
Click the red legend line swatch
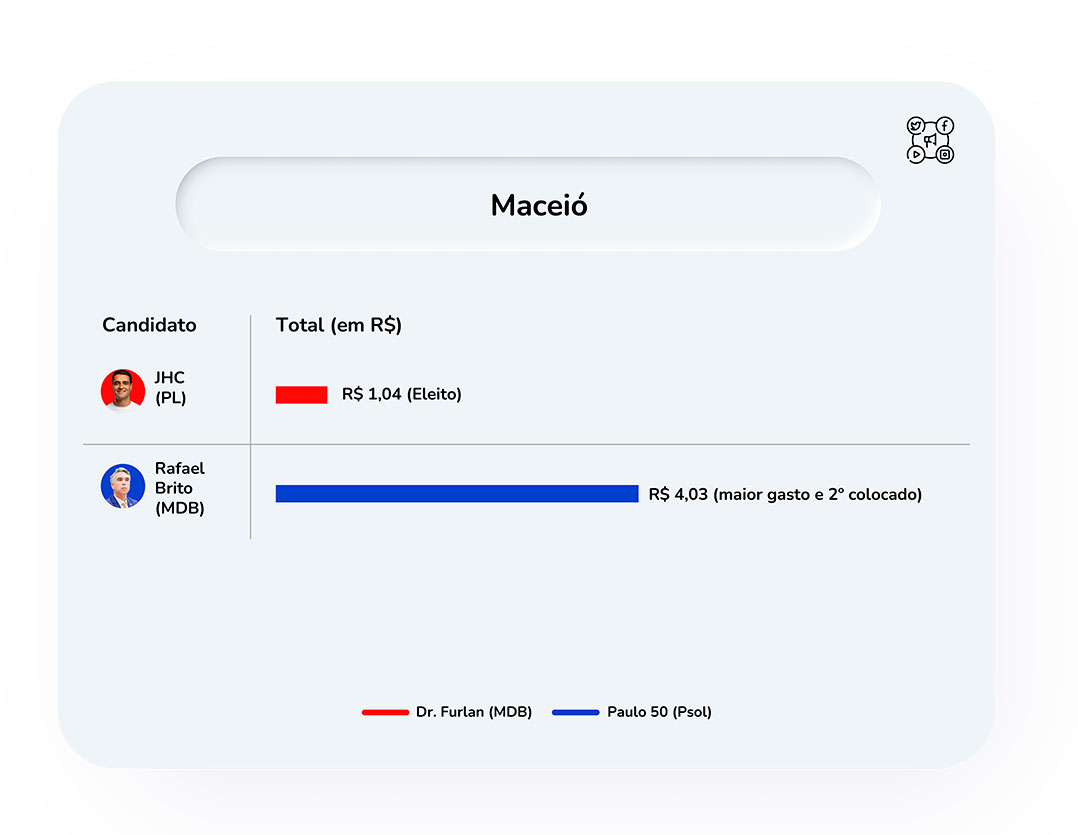(x=385, y=713)
